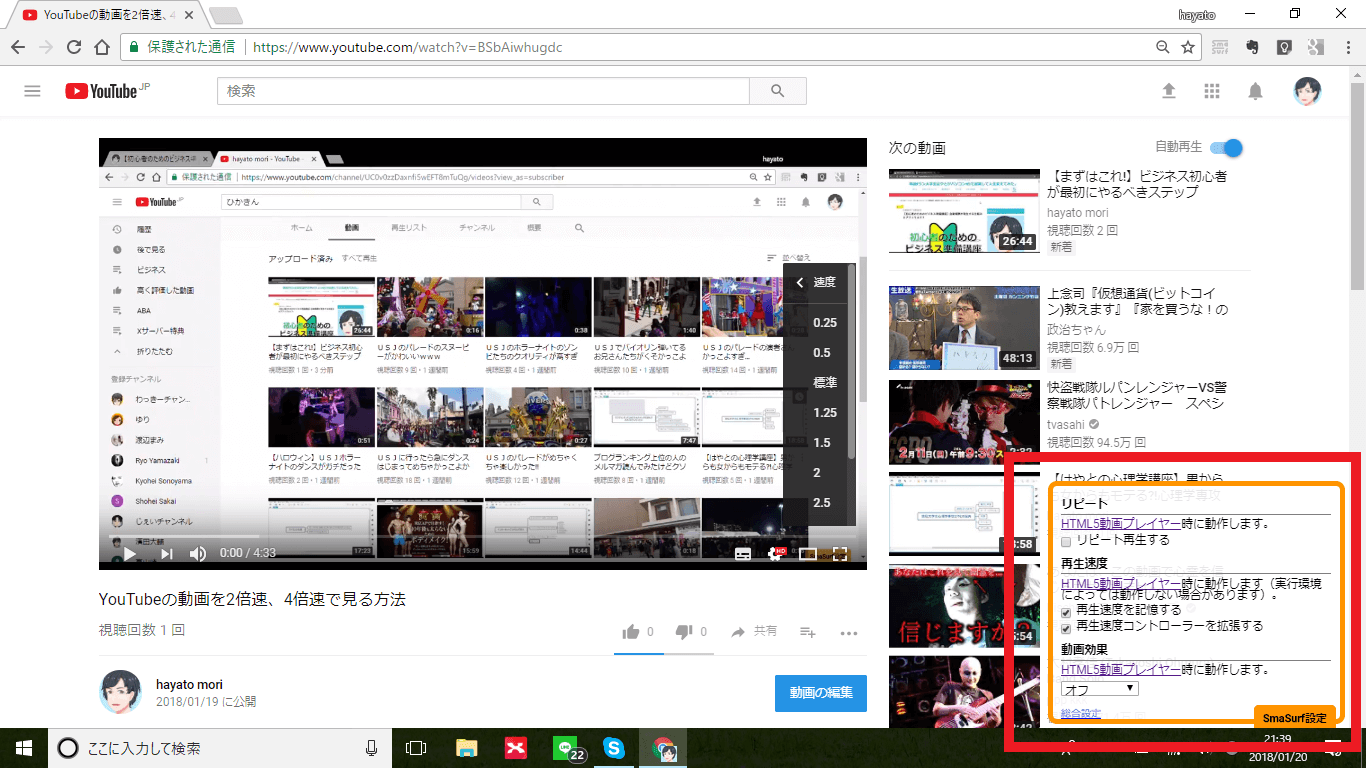Viewport: 1366px width, 768px height.
Task: Select 1.25 playback speed
Action: (825, 413)
